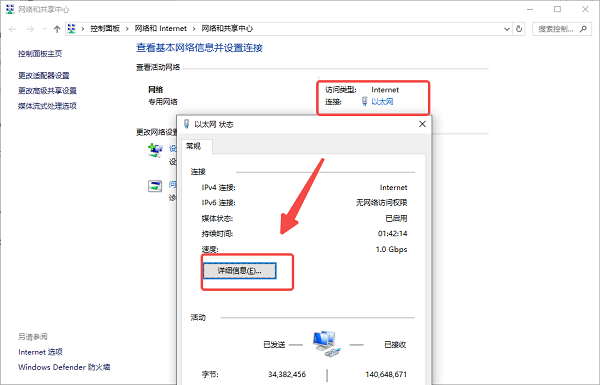Open the recent locations dropdown arrow

coord(44,29)
